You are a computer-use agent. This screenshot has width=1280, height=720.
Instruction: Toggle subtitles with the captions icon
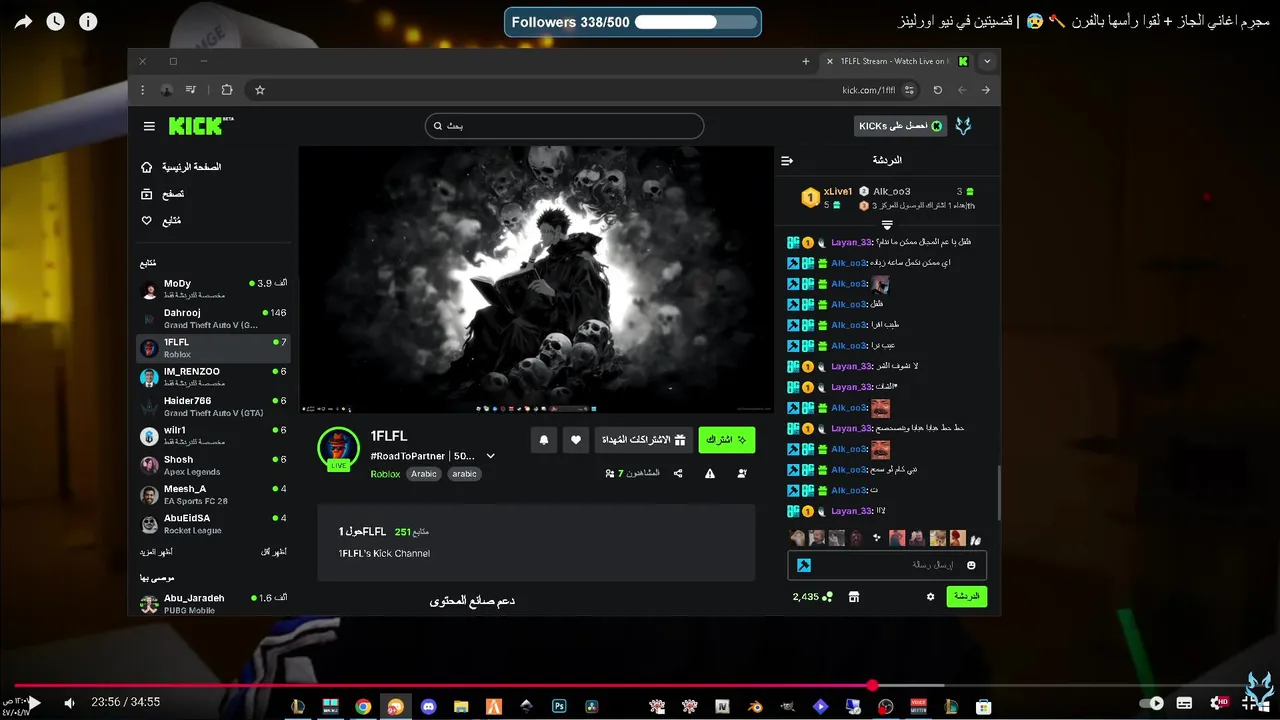[x=1185, y=703]
